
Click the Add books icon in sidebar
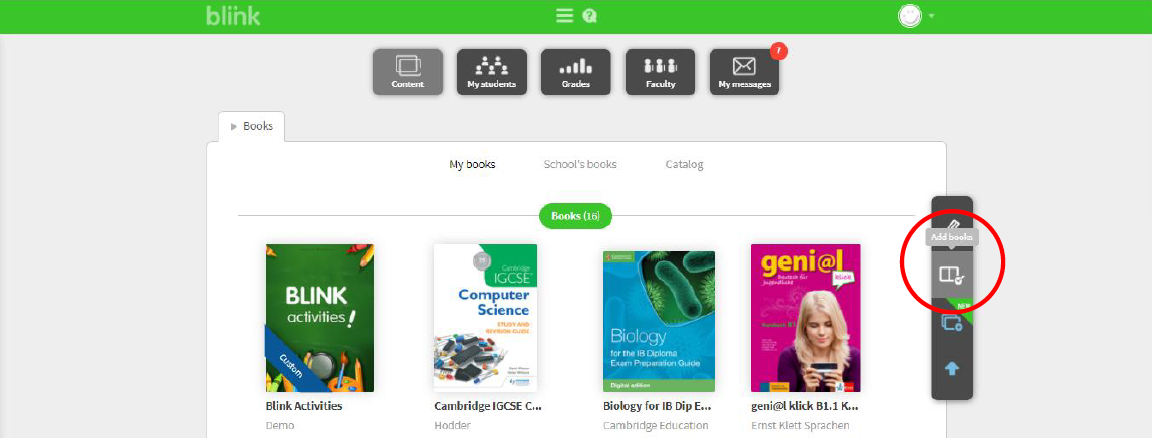tap(951, 274)
